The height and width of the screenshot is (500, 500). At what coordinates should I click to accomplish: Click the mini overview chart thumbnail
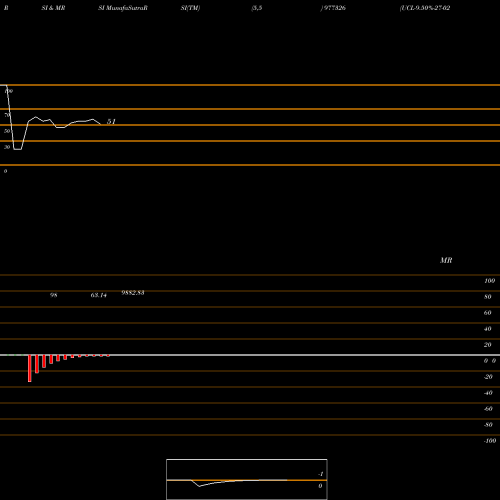coord(247,479)
